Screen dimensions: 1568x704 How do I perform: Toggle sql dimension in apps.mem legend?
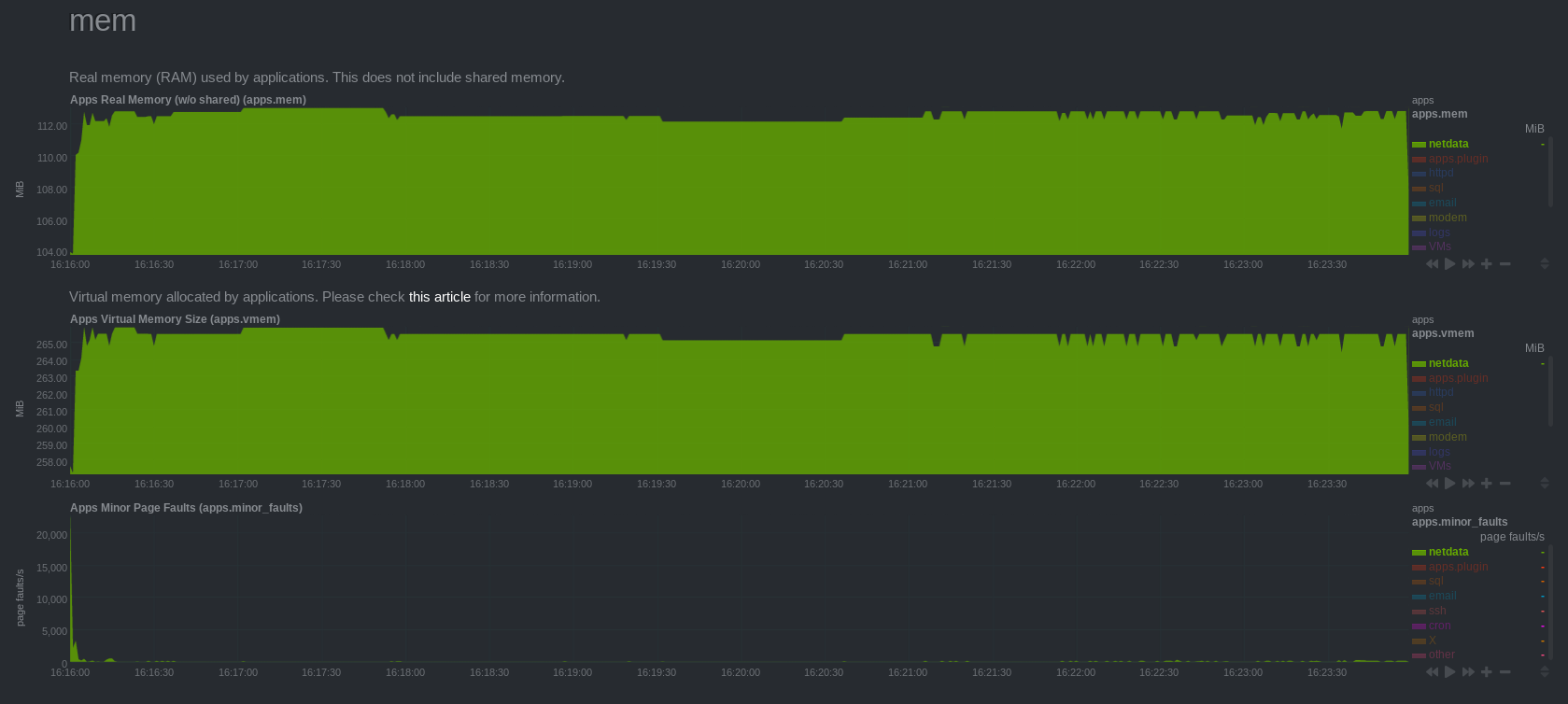pos(1435,188)
